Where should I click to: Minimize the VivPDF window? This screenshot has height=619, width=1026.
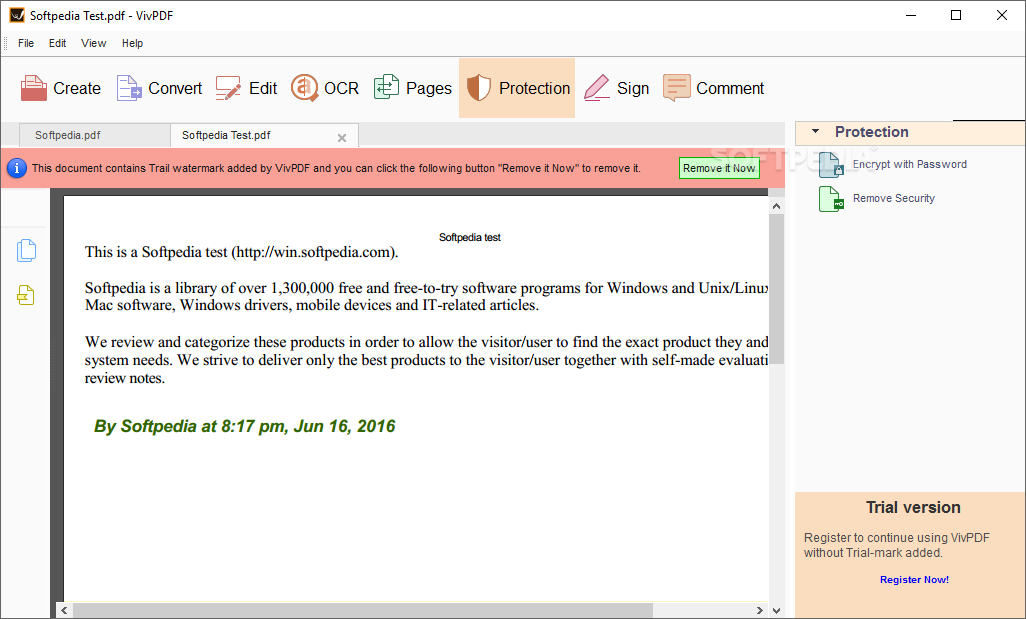(x=910, y=15)
